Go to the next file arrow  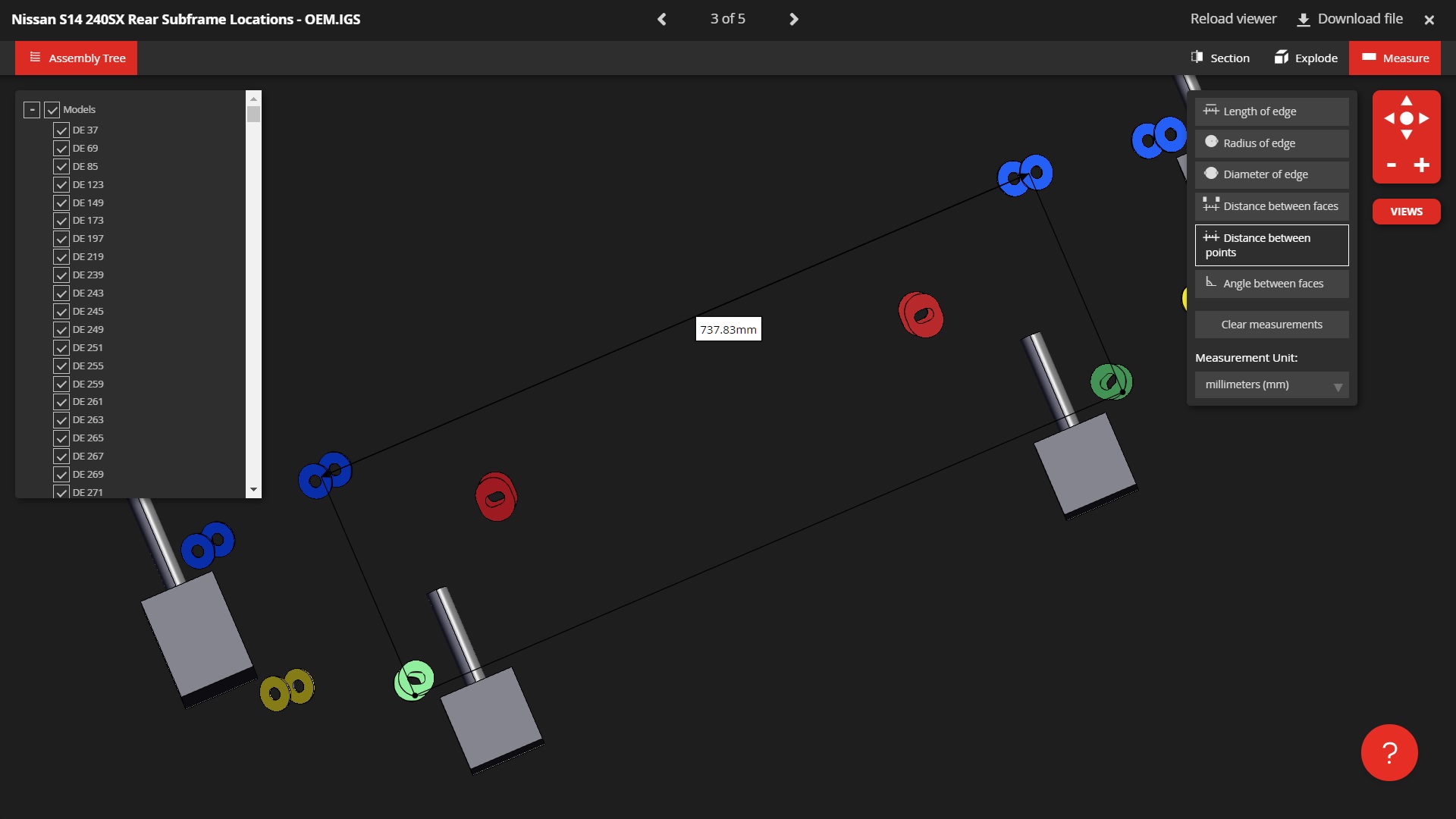coord(793,19)
